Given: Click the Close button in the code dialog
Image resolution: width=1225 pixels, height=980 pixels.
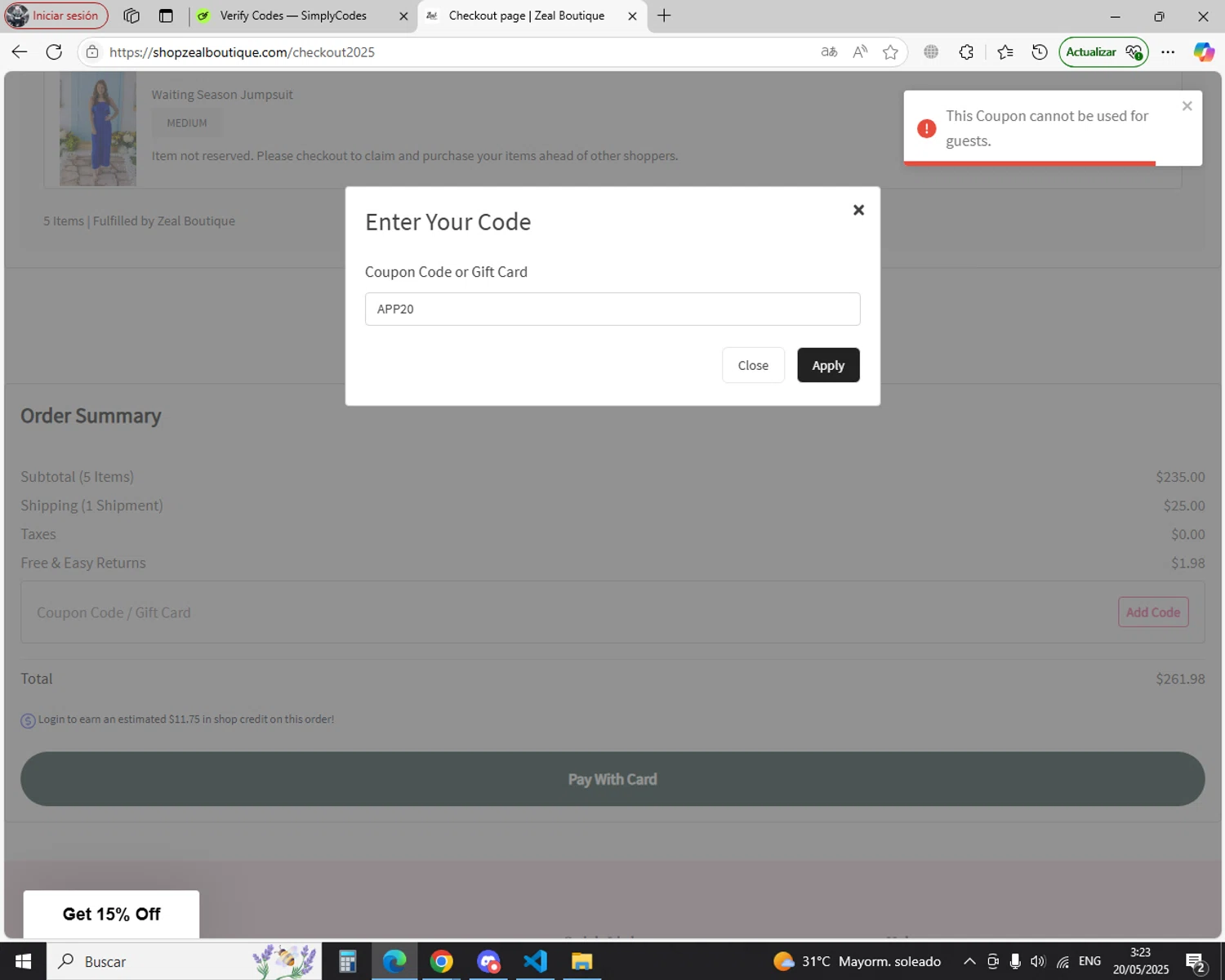Looking at the screenshot, I should pyautogui.click(x=753, y=365).
